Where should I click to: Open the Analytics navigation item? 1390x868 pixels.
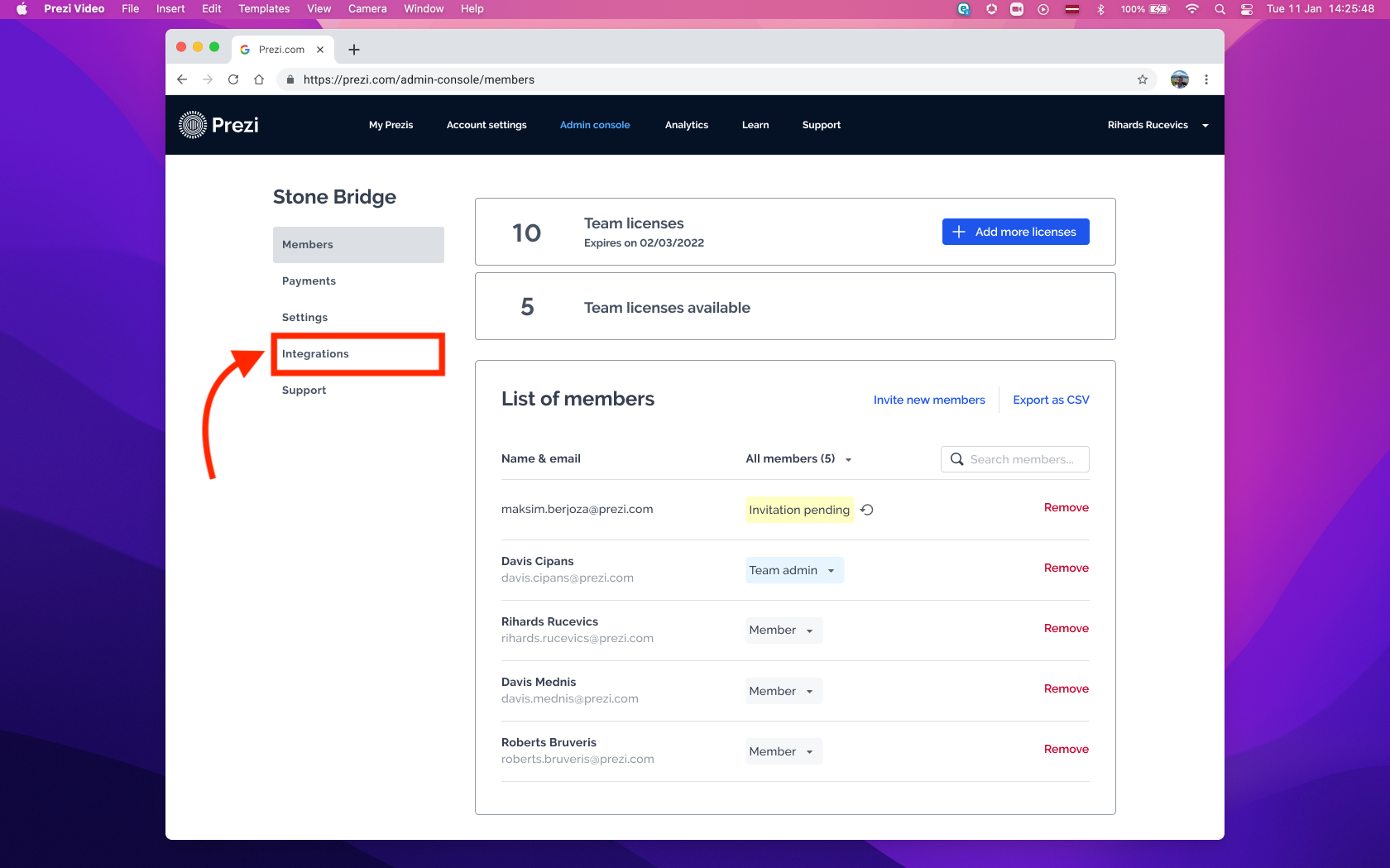(x=686, y=125)
